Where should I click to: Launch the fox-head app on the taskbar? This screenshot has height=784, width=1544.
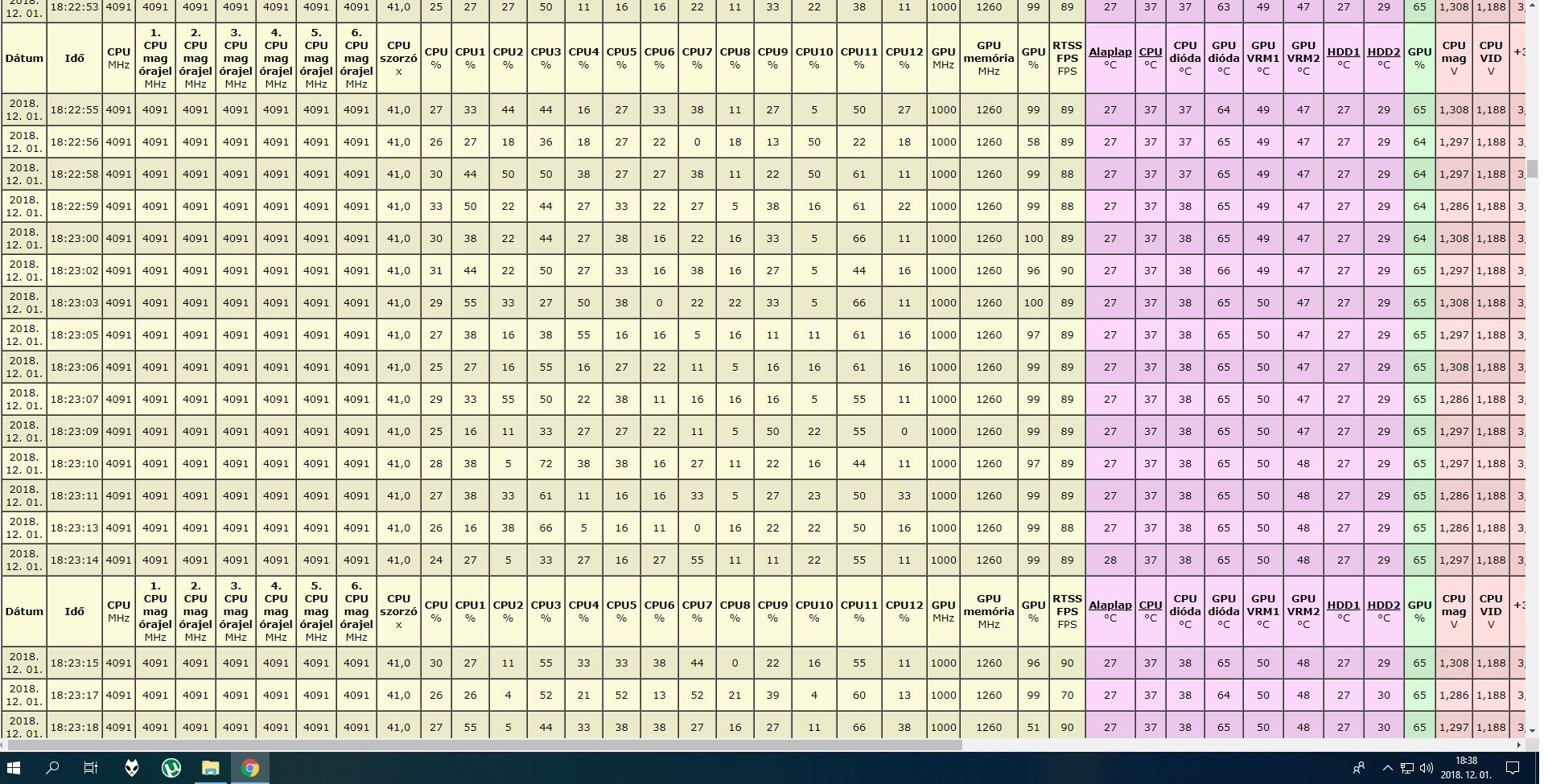click(x=132, y=768)
